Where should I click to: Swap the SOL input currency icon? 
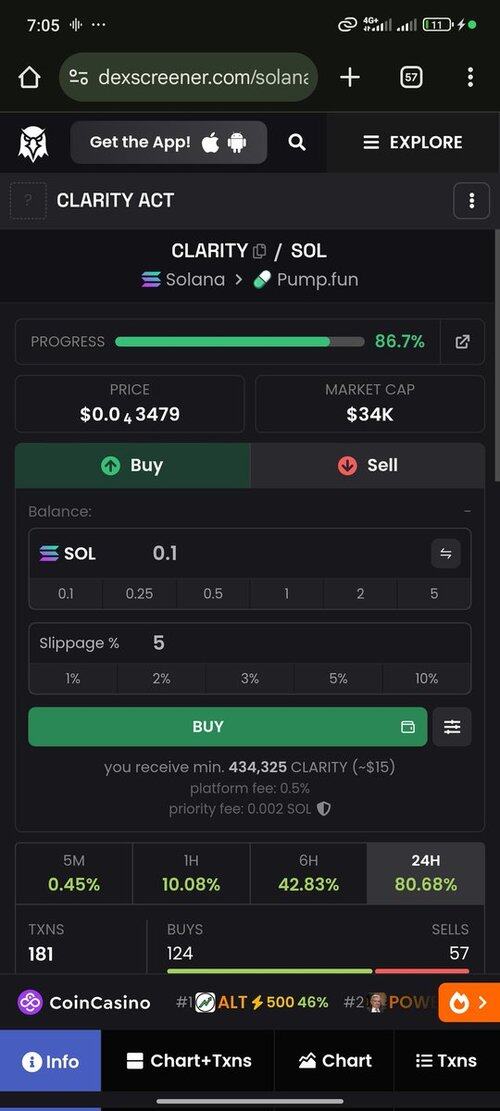pyautogui.click(x=446, y=553)
